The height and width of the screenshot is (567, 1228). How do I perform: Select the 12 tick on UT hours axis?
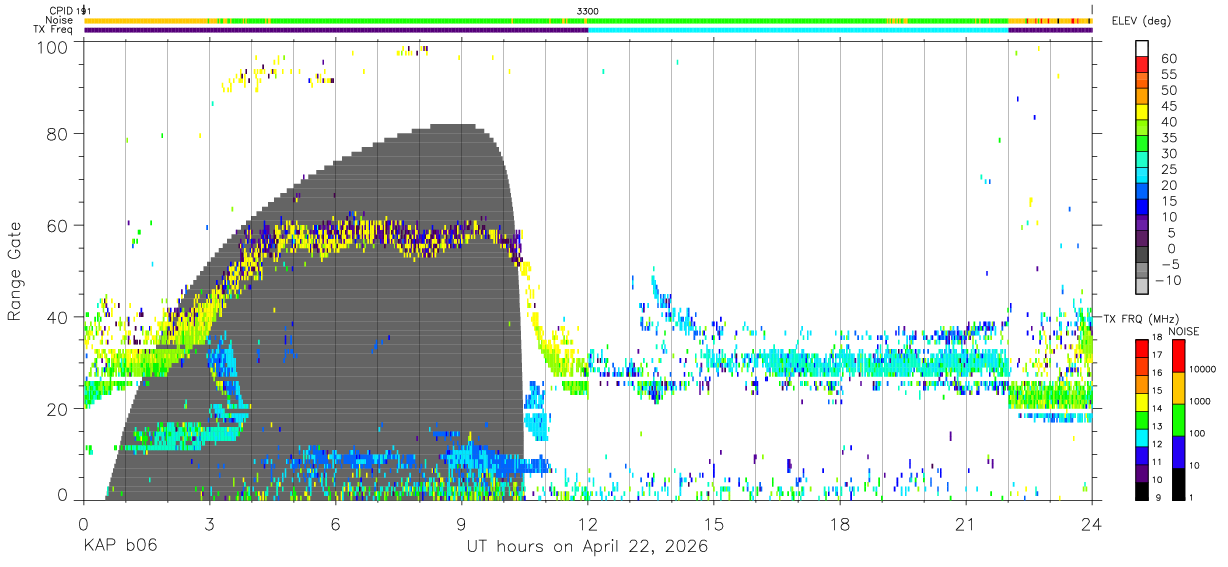[588, 524]
